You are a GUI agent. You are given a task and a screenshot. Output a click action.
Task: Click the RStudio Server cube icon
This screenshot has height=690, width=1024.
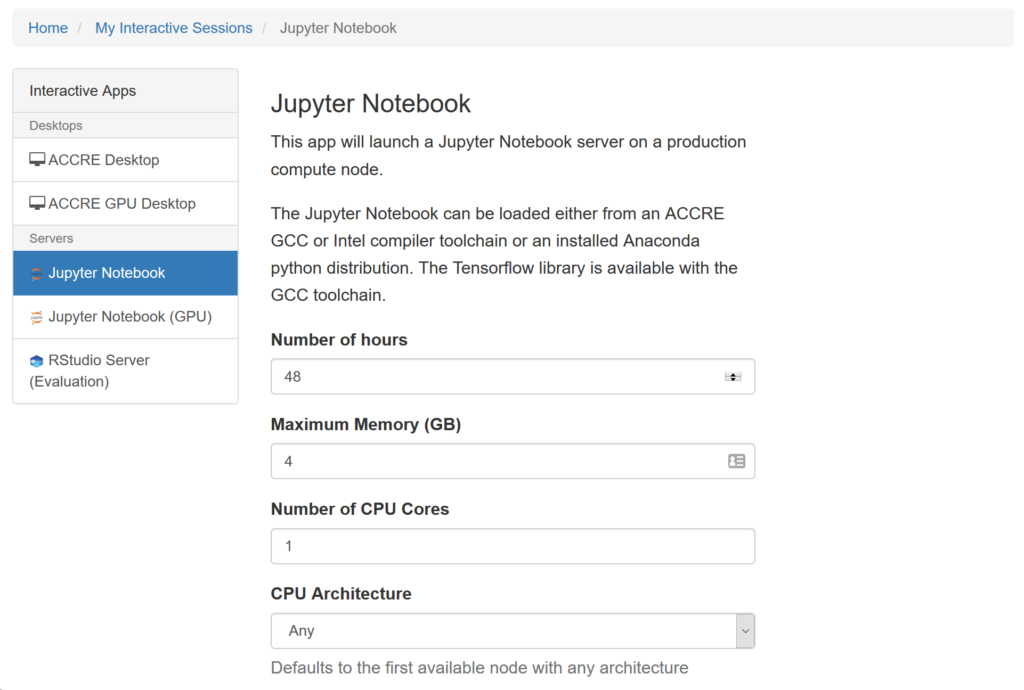[37, 361]
